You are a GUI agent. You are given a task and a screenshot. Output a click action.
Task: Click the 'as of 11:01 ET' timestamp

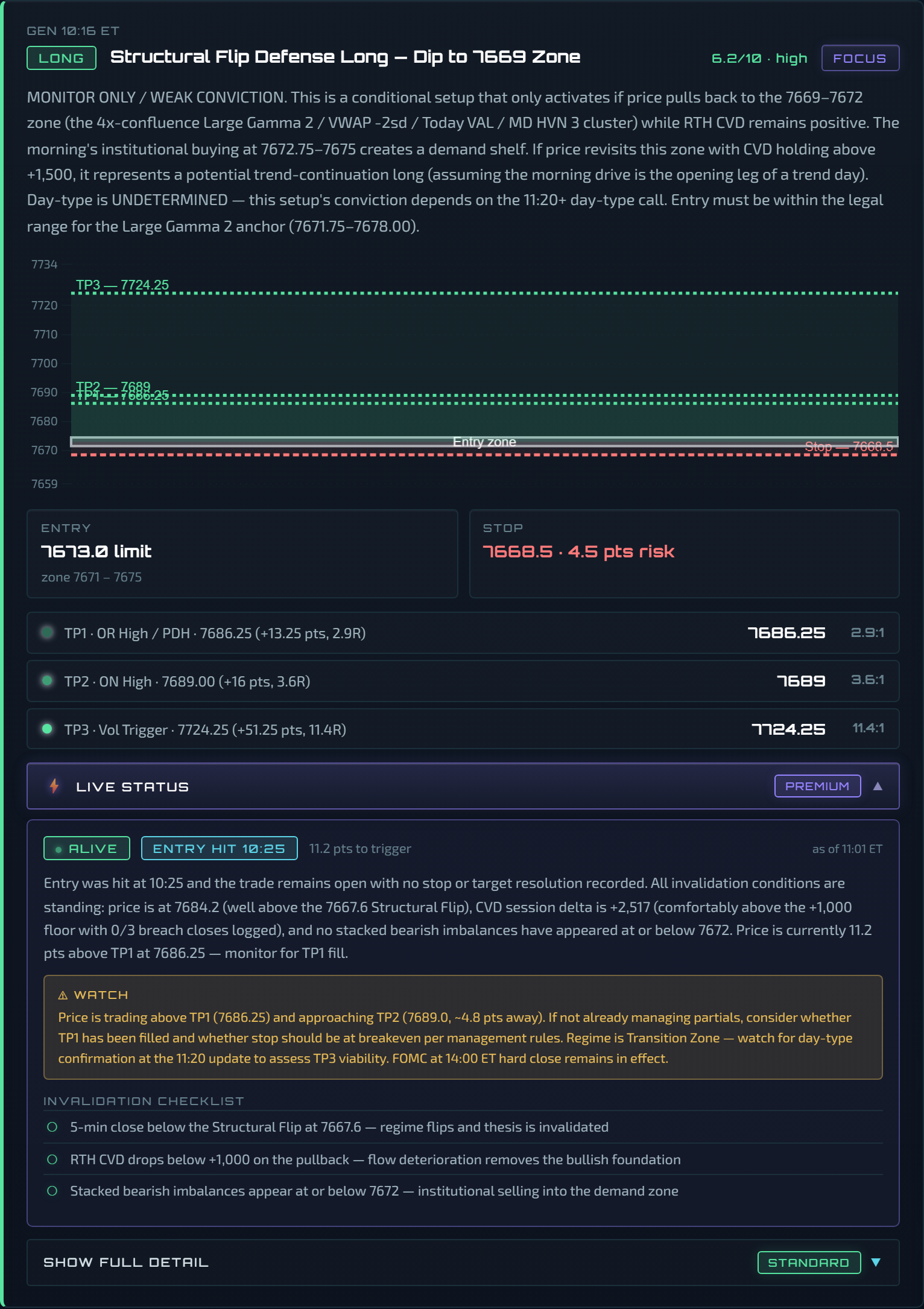pos(847,849)
